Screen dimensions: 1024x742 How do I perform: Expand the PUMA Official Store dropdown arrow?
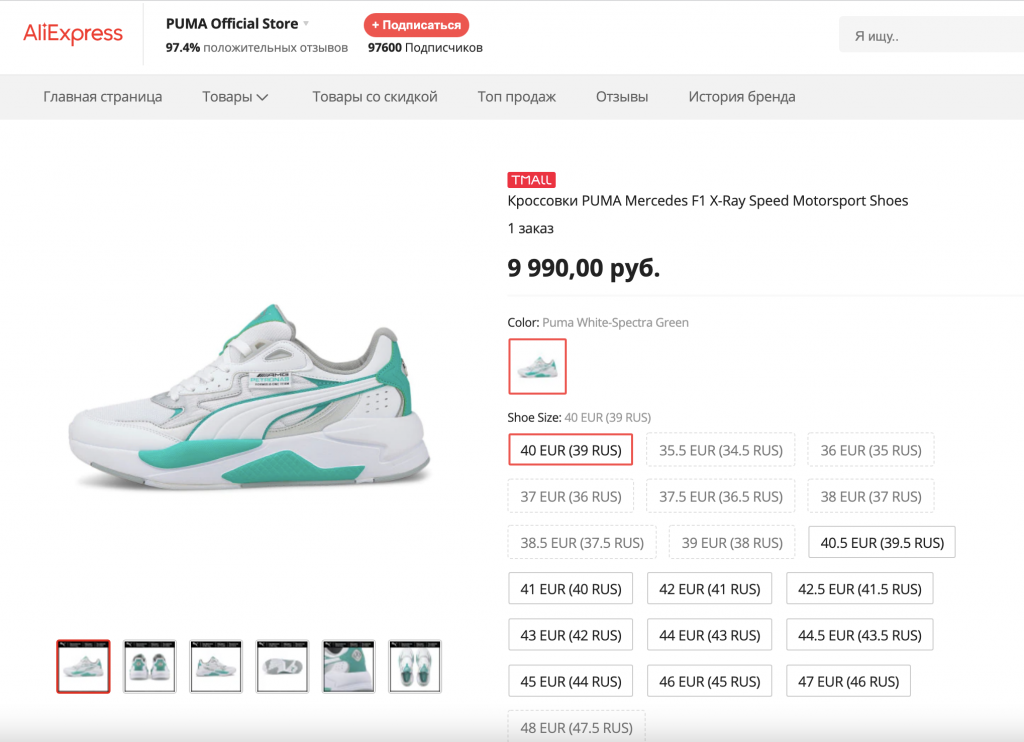coord(306,24)
